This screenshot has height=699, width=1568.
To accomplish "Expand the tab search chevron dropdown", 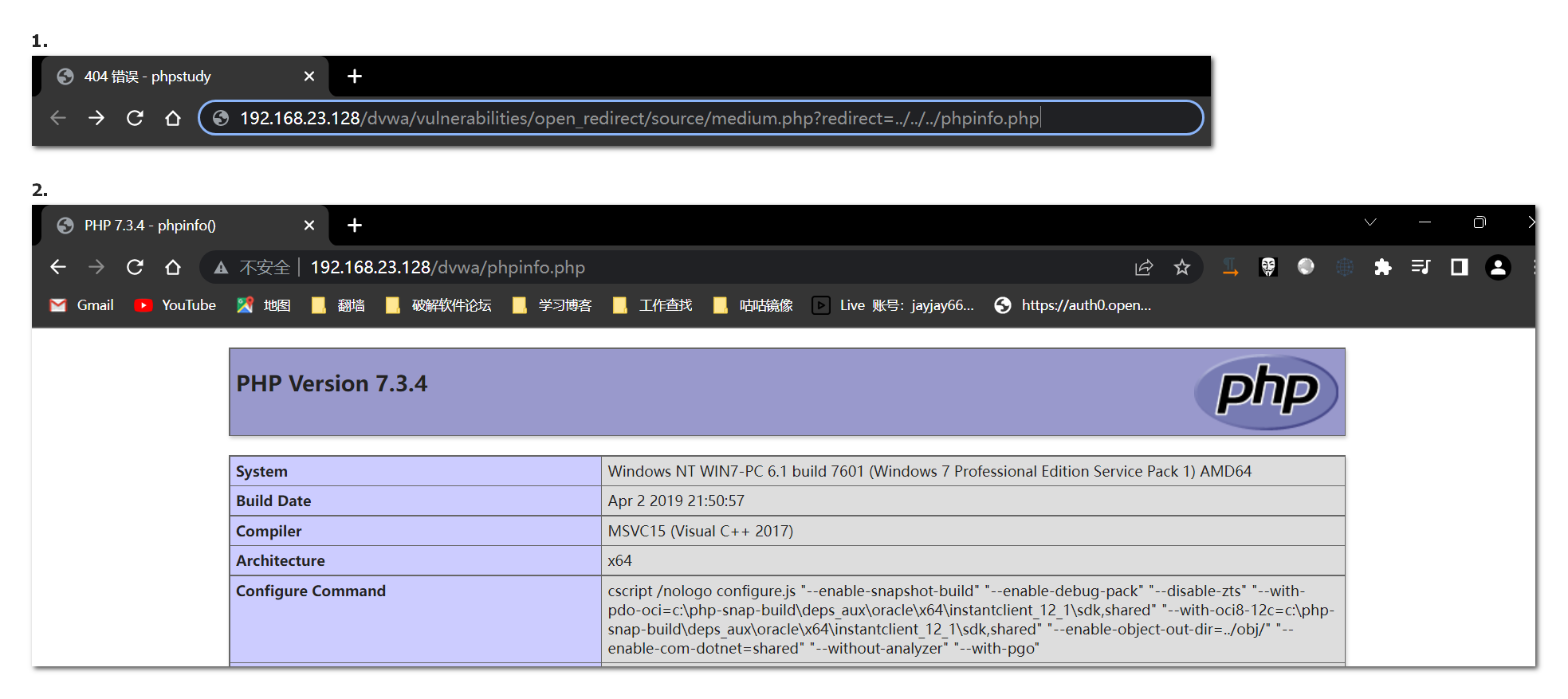I will click(x=1370, y=222).
